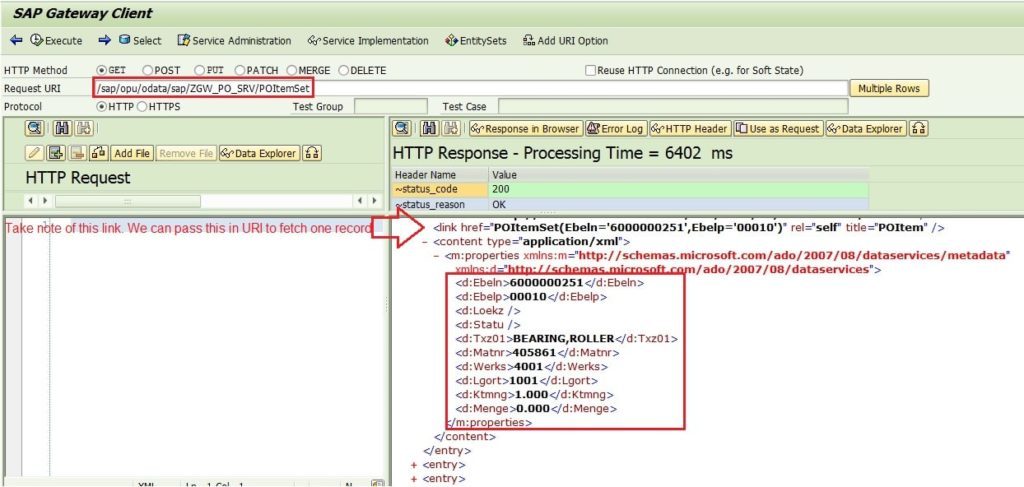Click the BEARING,ROLLER text value
Image resolution: width=1024 pixels, height=487 pixels.
[x=564, y=339]
